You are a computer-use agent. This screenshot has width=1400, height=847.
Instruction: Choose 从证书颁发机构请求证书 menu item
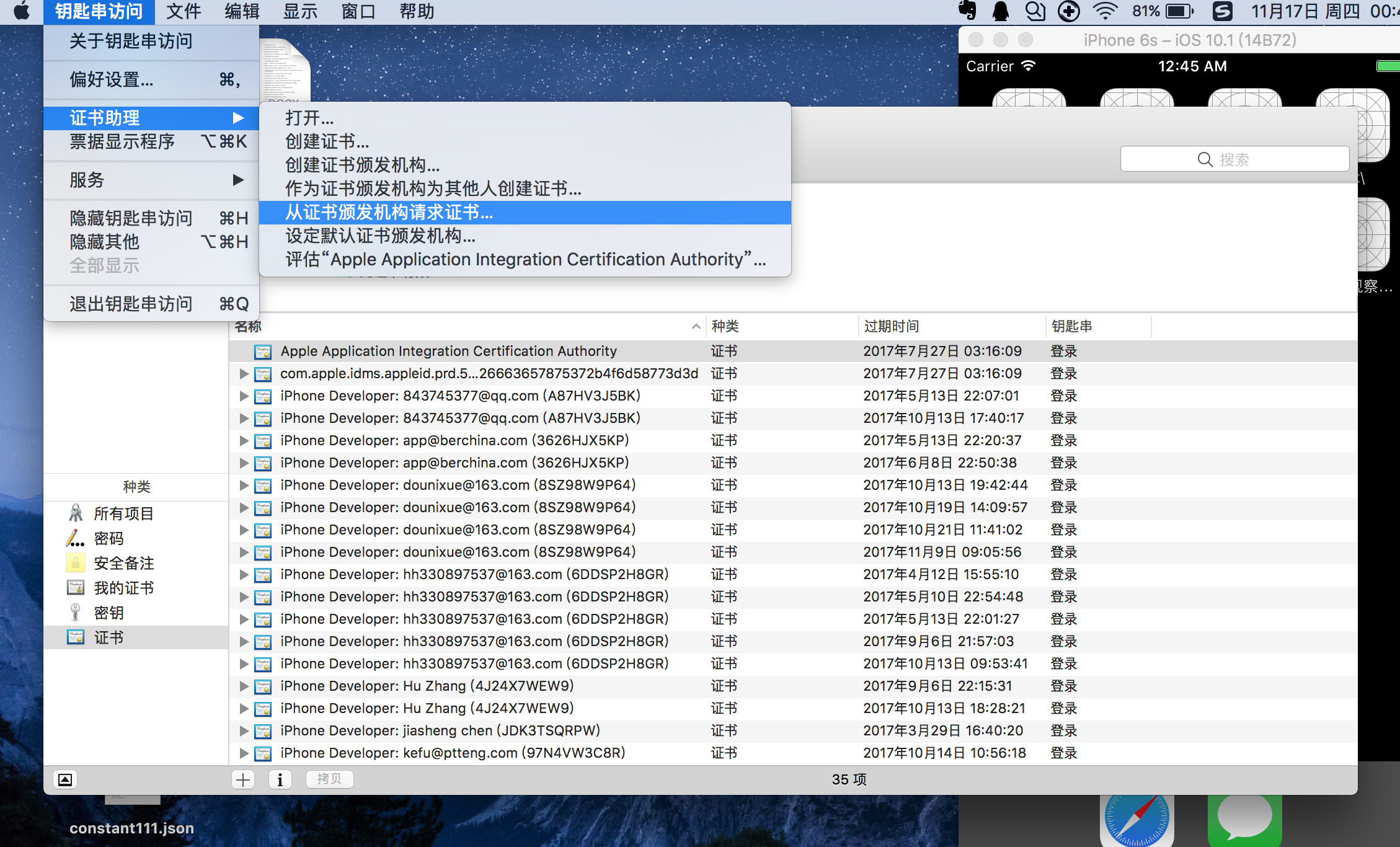coord(389,213)
